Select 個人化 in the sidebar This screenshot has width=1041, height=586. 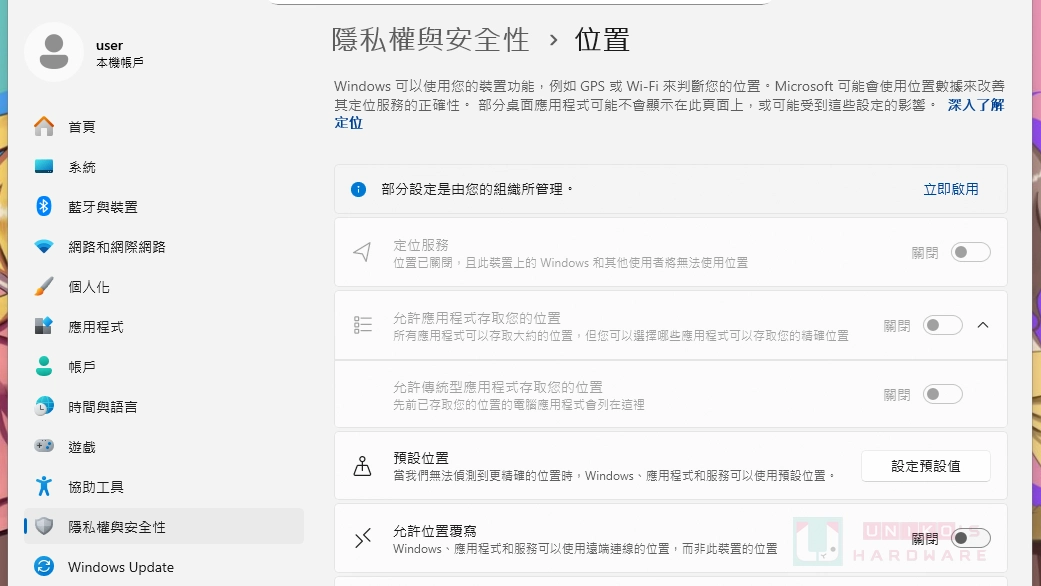pos(163,287)
